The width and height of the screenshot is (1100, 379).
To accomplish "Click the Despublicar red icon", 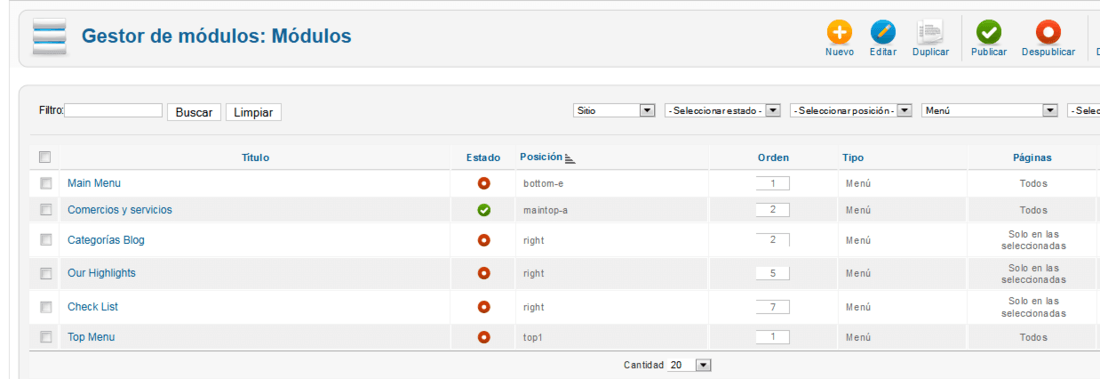I will pos(1048,32).
